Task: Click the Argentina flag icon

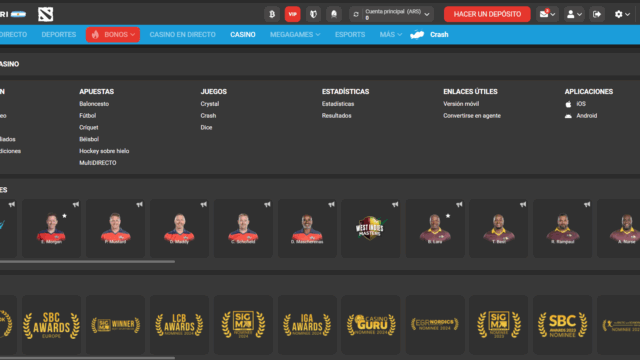Action: coord(18,14)
